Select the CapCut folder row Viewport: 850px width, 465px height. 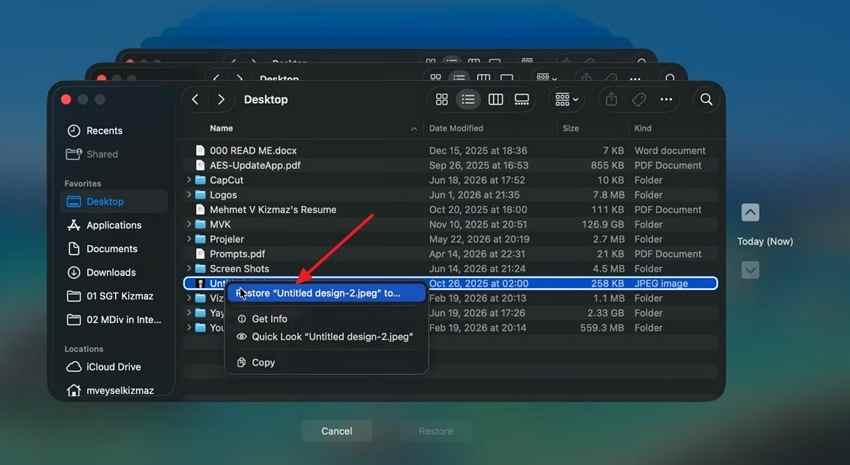[451, 180]
